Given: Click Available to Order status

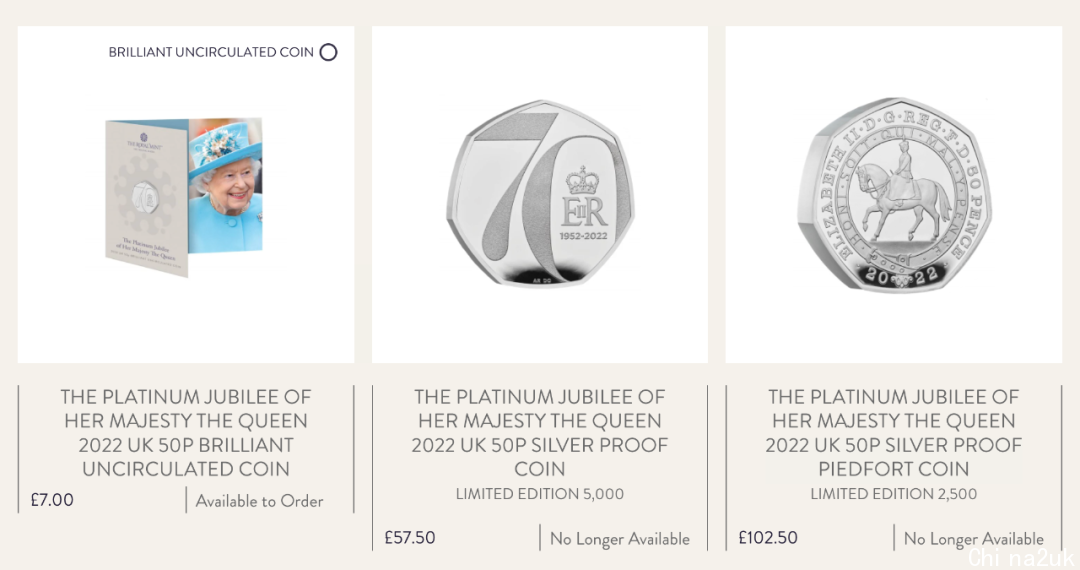Looking at the screenshot, I should [x=260, y=501].
